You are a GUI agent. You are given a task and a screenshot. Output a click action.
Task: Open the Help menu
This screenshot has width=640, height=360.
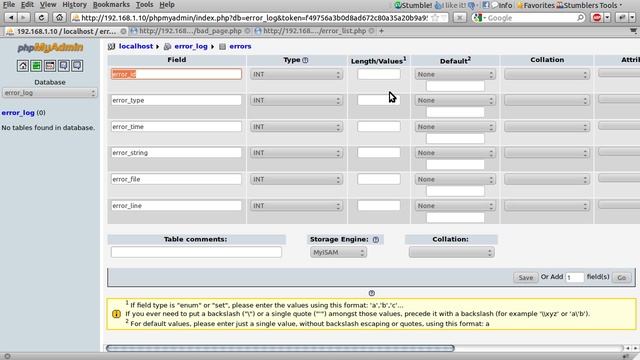167,5
